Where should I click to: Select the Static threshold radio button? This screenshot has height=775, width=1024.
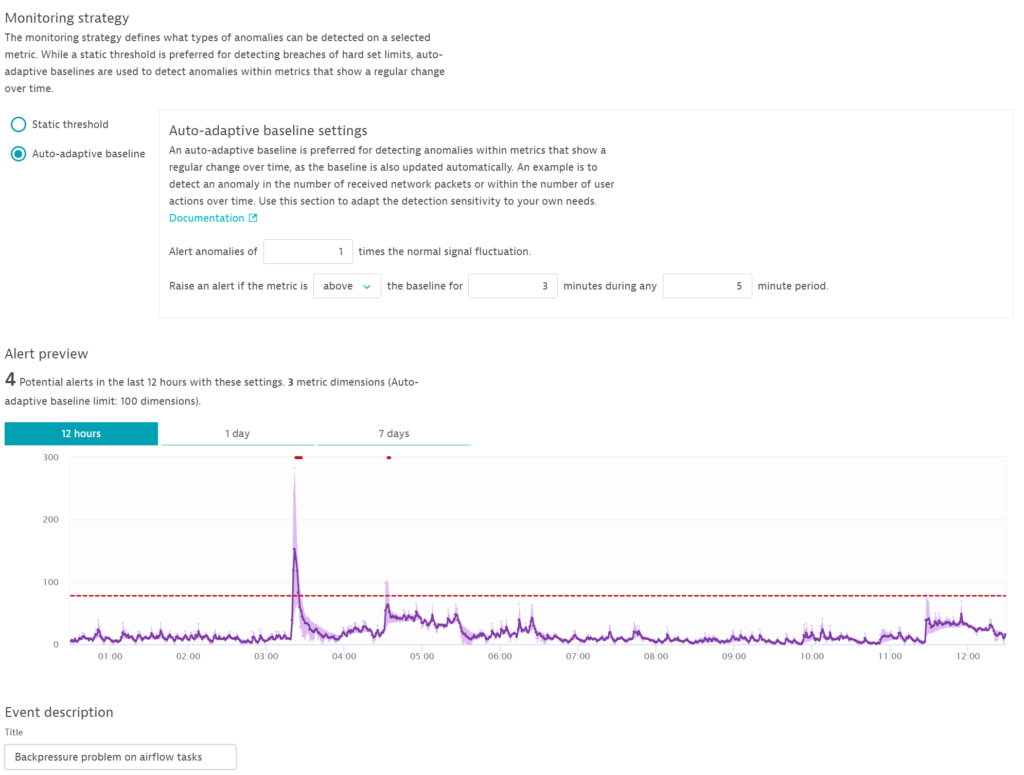tap(18, 124)
